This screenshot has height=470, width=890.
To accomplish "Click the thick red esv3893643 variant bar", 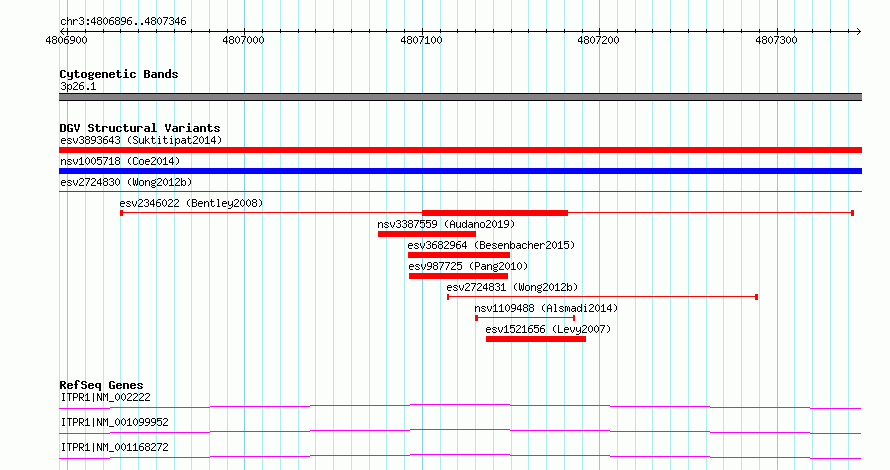I will coord(460,150).
